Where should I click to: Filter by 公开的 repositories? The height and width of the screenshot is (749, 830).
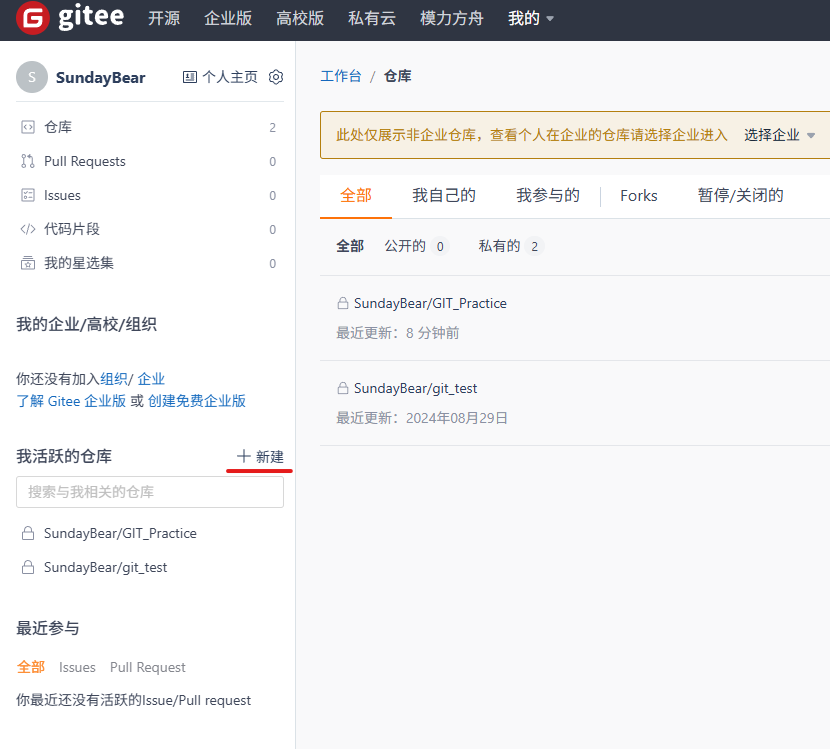click(416, 246)
